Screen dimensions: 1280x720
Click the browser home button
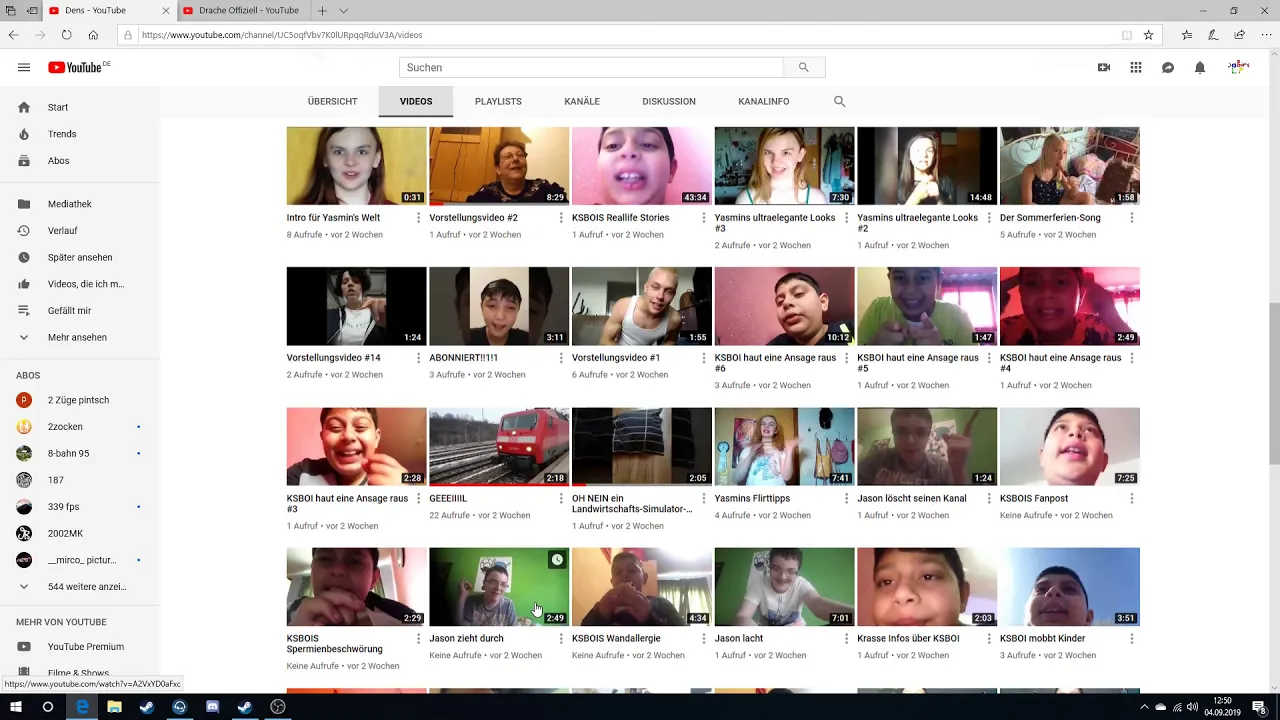click(x=93, y=35)
